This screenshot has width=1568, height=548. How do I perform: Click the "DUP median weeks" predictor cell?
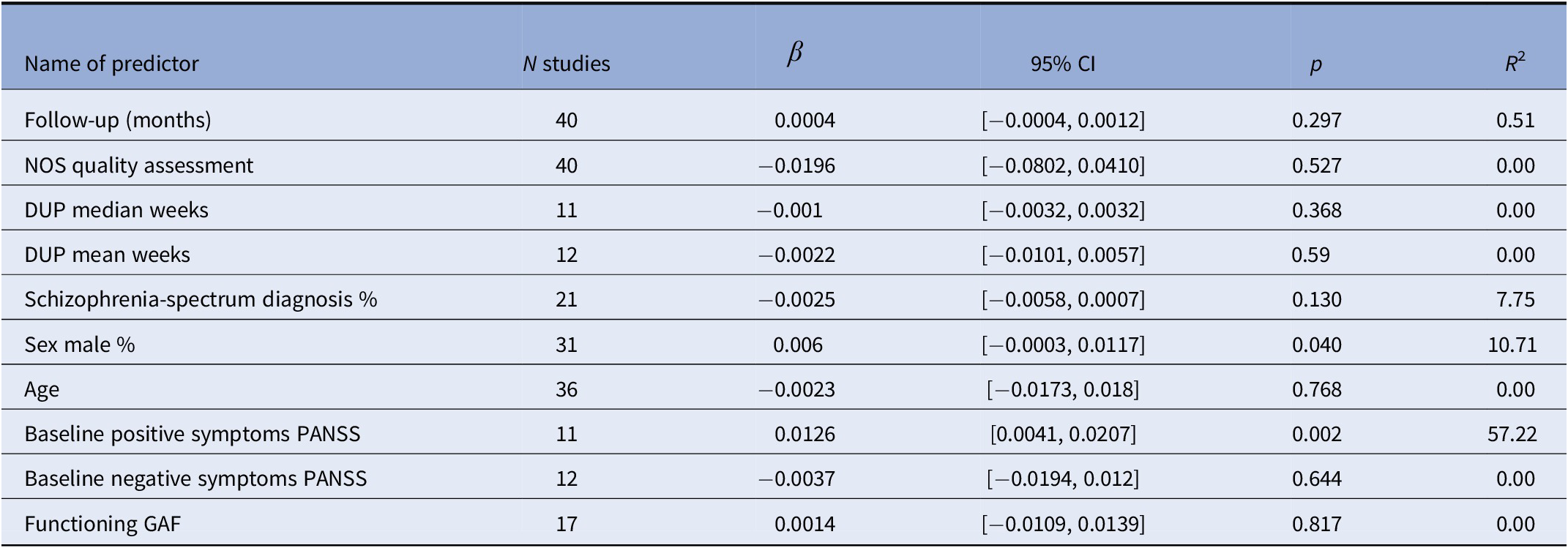[116, 210]
